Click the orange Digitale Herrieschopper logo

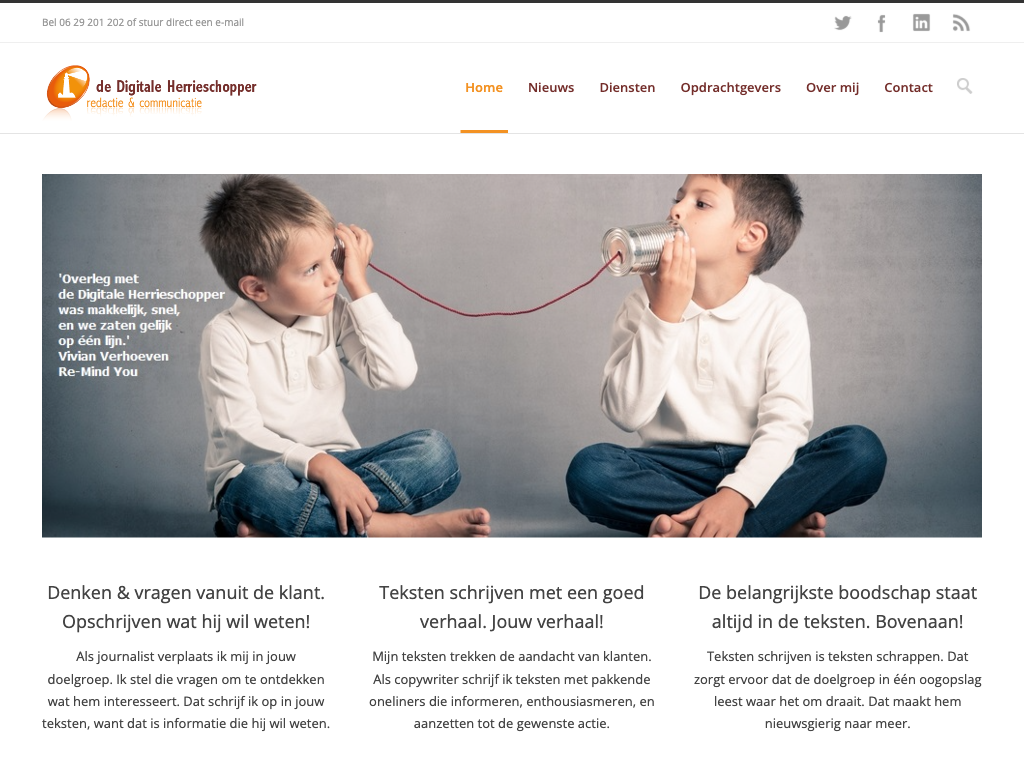[151, 89]
